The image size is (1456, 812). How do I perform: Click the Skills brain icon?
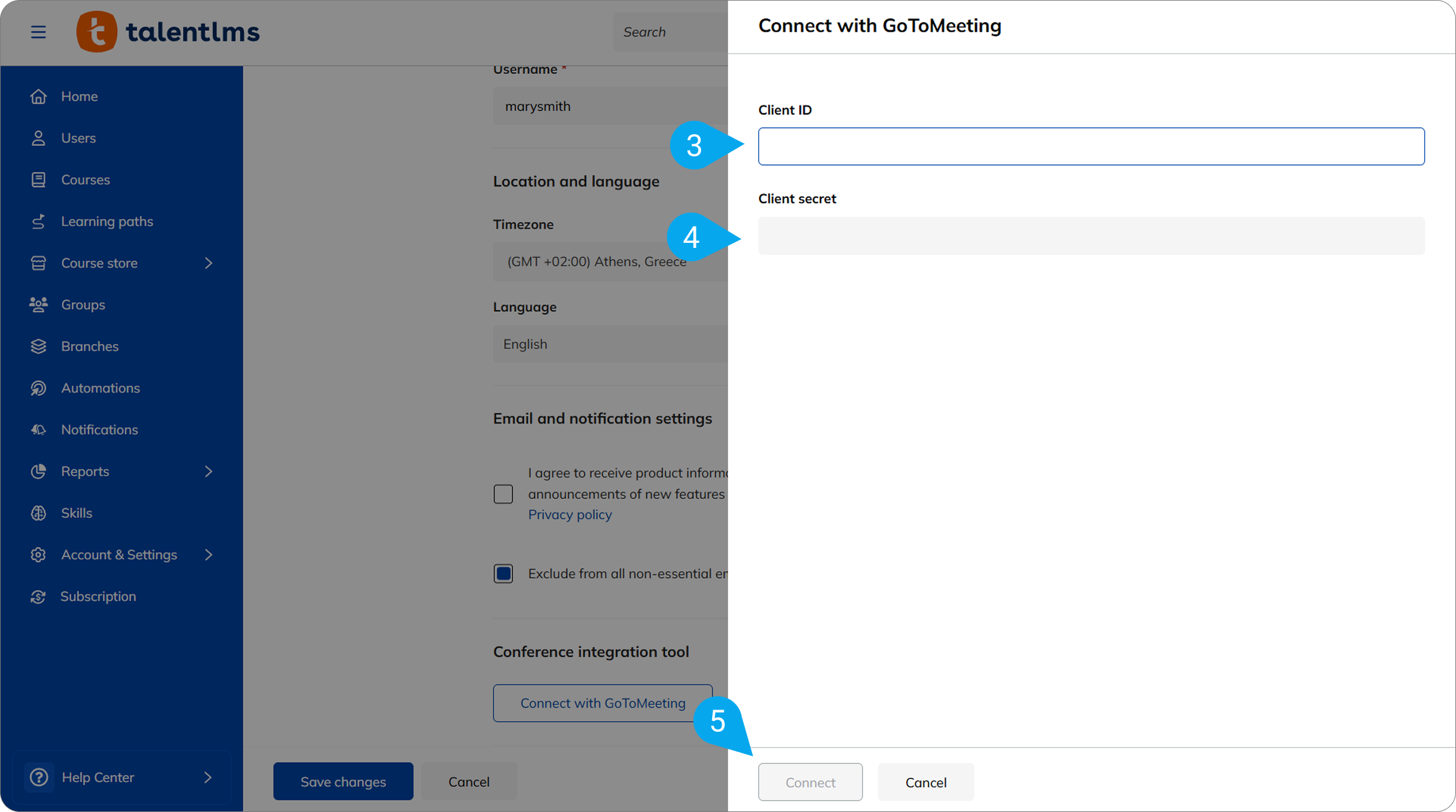[x=39, y=513]
